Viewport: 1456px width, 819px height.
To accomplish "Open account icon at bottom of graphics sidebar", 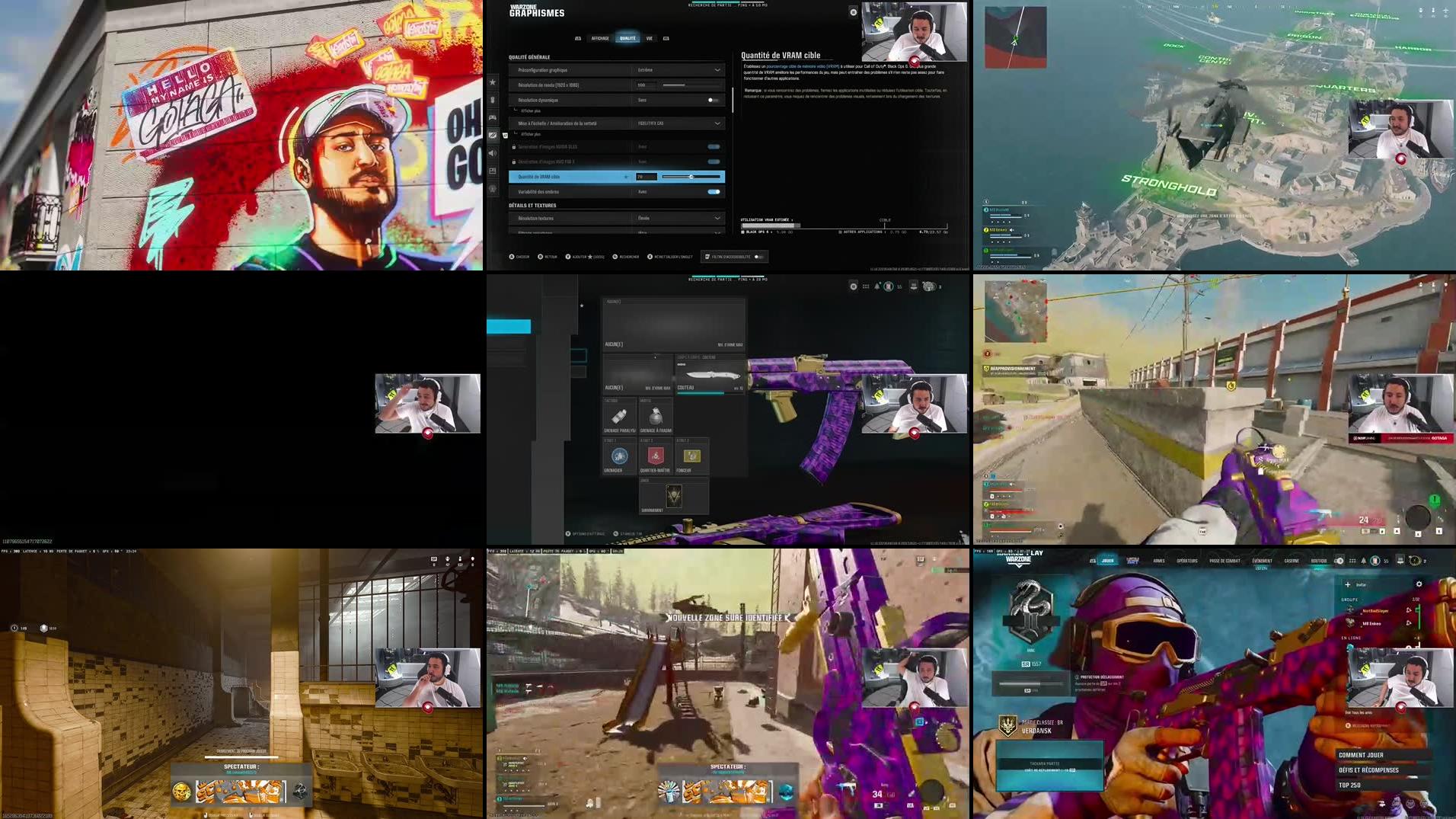I will [x=492, y=189].
